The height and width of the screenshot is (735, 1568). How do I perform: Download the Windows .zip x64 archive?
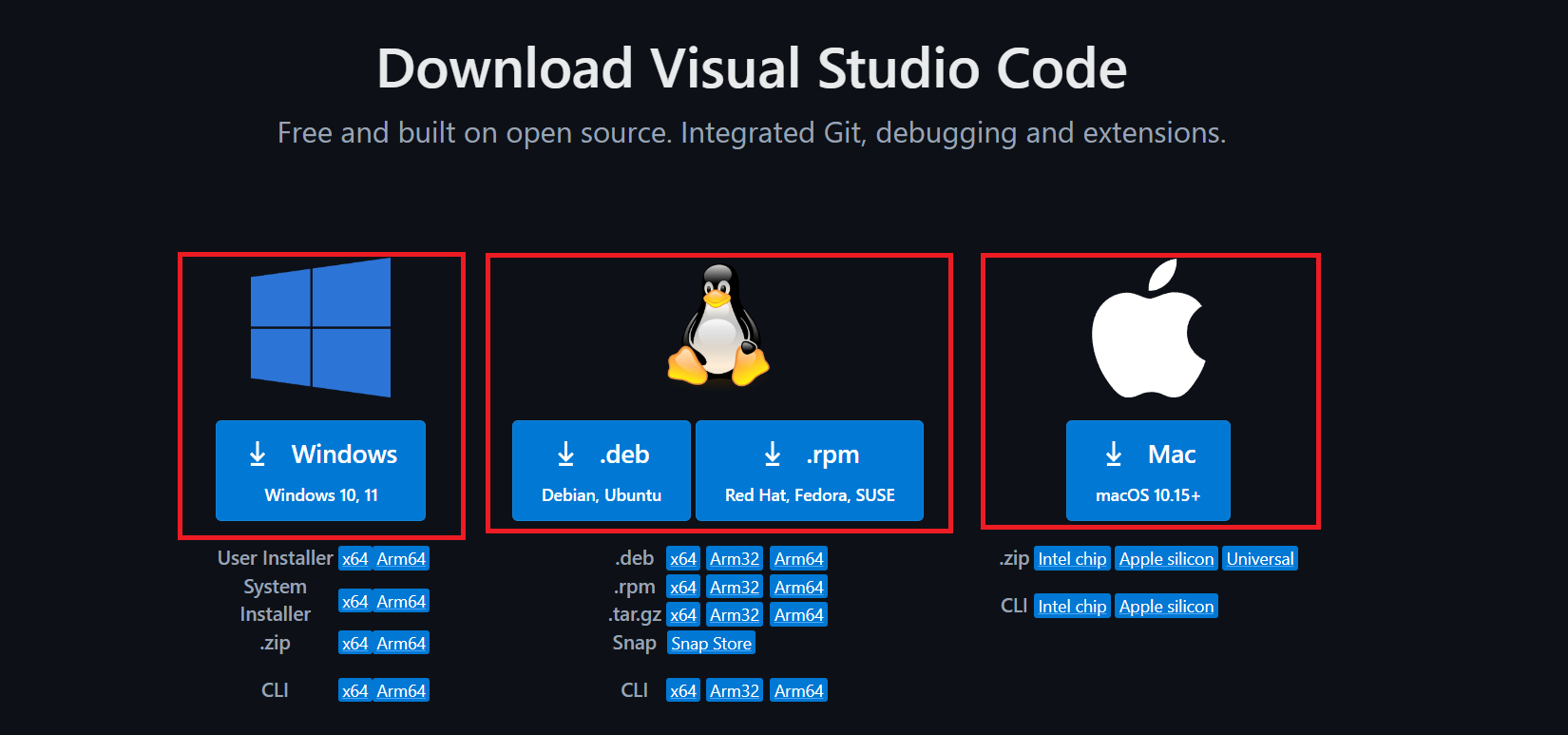(354, 644)
